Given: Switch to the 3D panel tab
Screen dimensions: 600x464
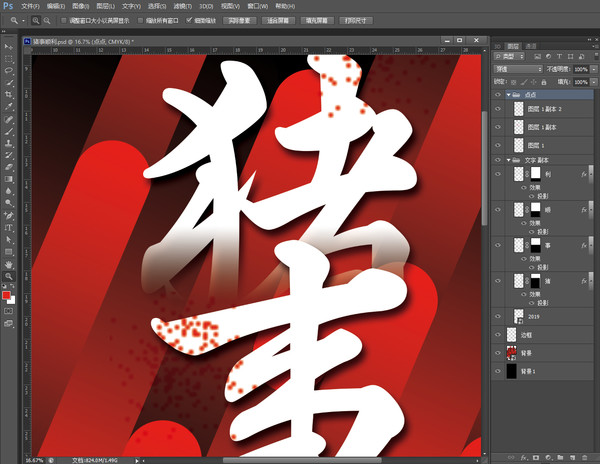Looking at the screenshot, I should (497, 46).
